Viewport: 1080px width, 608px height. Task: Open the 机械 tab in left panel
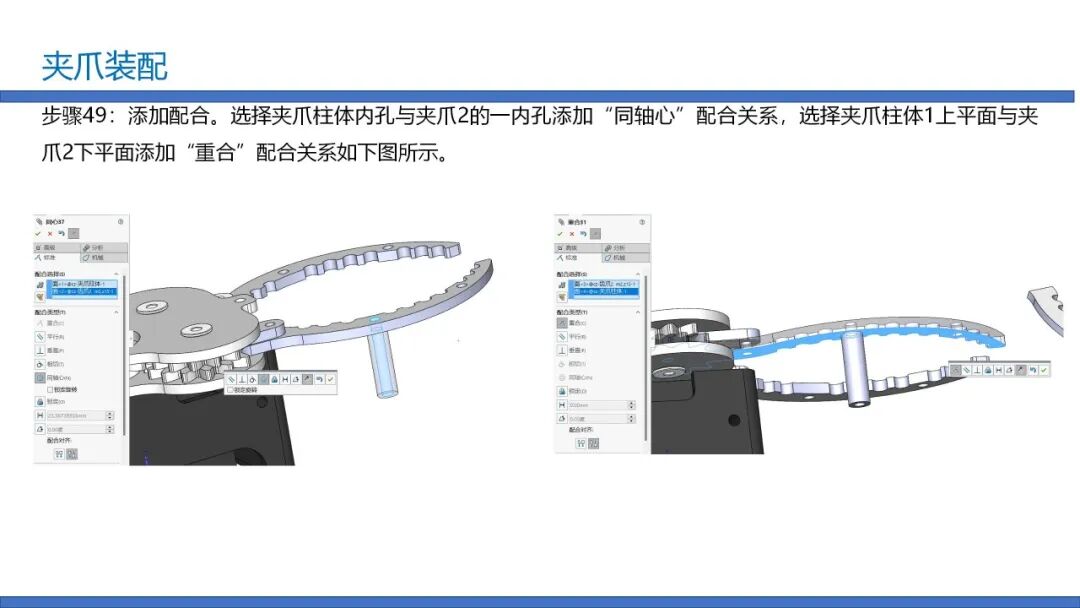pyautogui.click(x=104, y=257)
